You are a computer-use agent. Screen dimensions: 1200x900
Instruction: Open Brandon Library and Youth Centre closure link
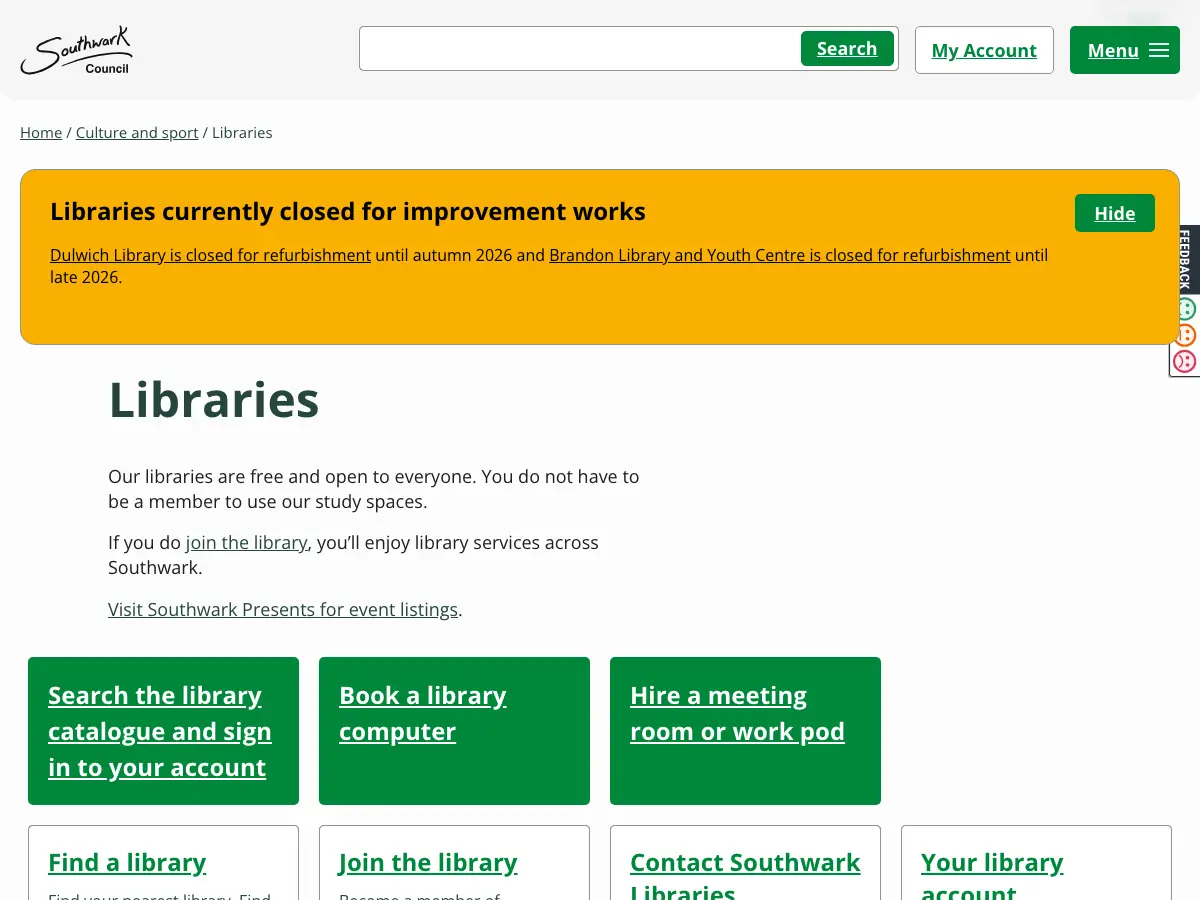pyautogui.click(x=780, y=255)
